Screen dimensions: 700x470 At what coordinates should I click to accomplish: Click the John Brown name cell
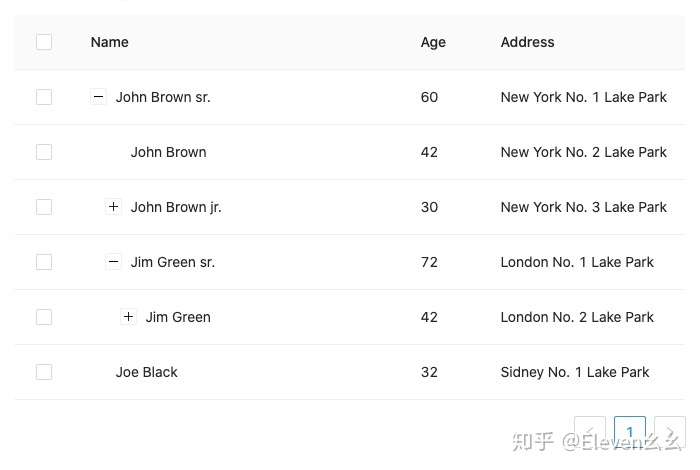[168, 152]
